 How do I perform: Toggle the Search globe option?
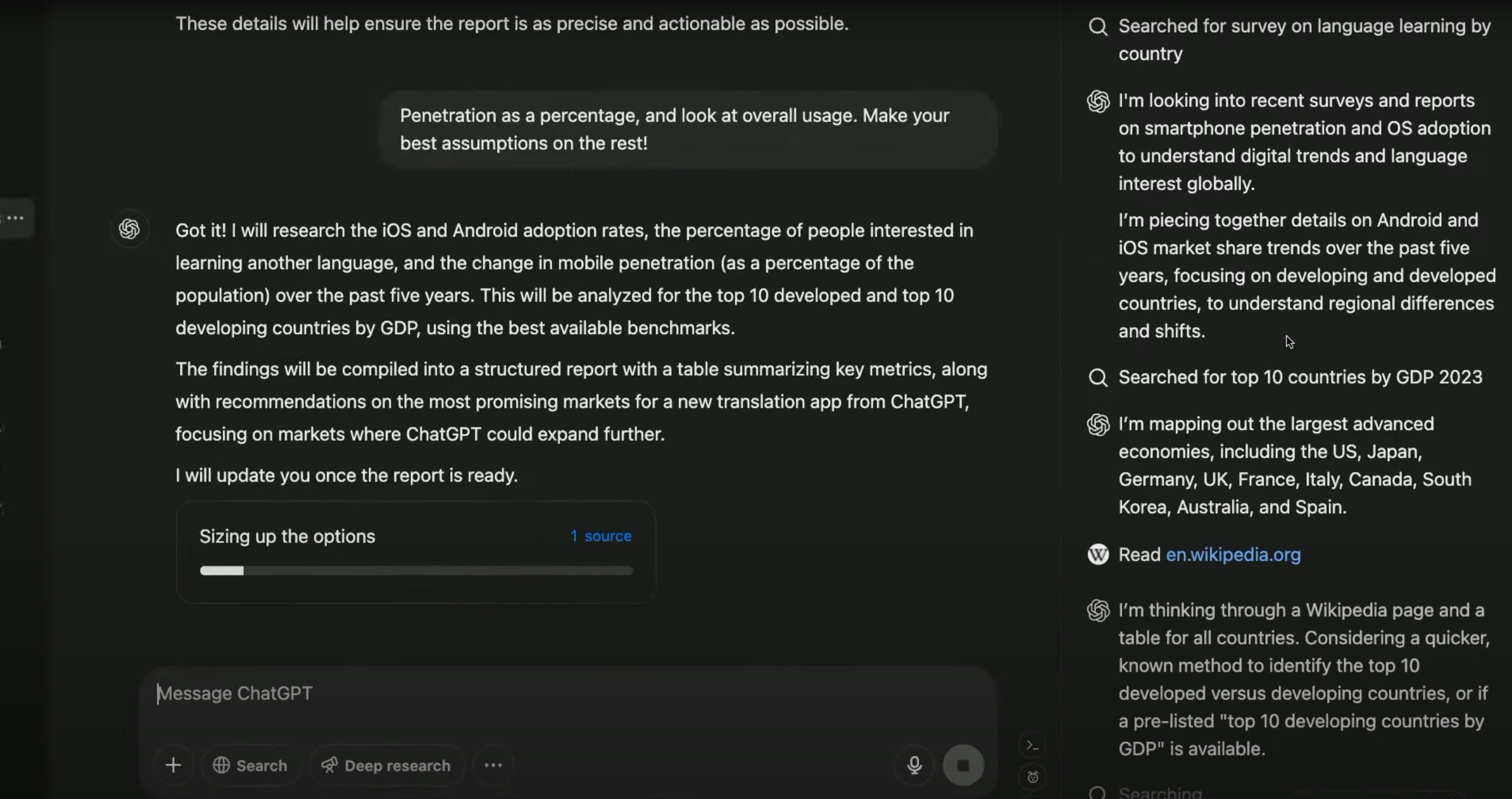pyautogui.click(x=250, y=765)
